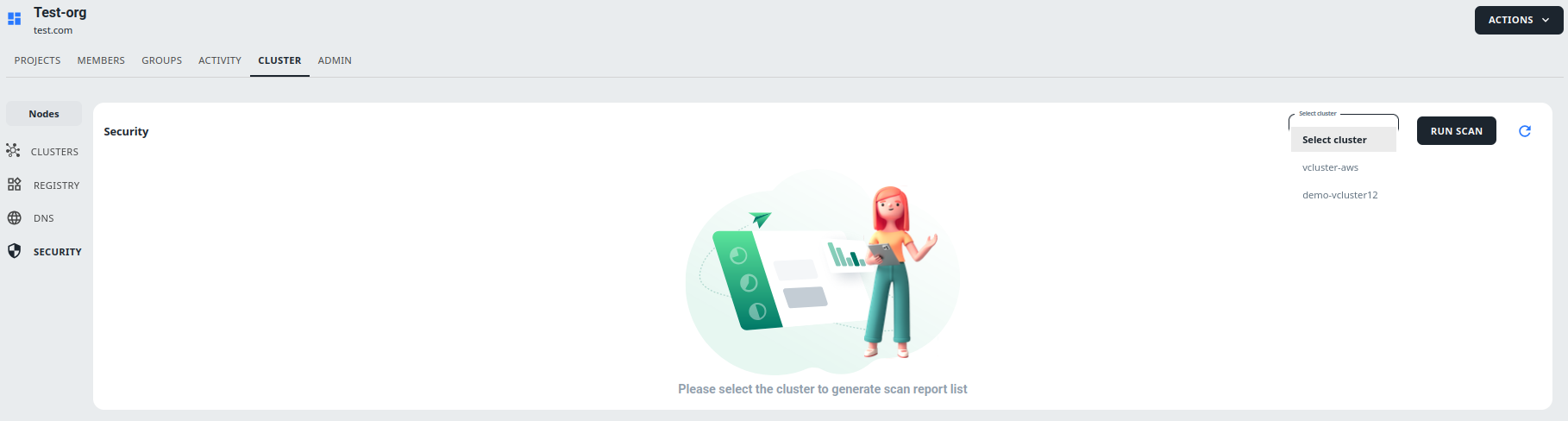1568x421 pixels.
Task: Open the ACTIONS dropdown menu
Action: click(1519, 20)
